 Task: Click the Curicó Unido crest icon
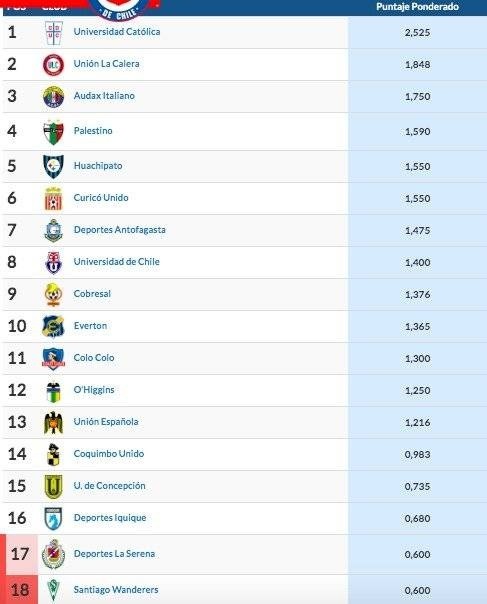(54, 199)
